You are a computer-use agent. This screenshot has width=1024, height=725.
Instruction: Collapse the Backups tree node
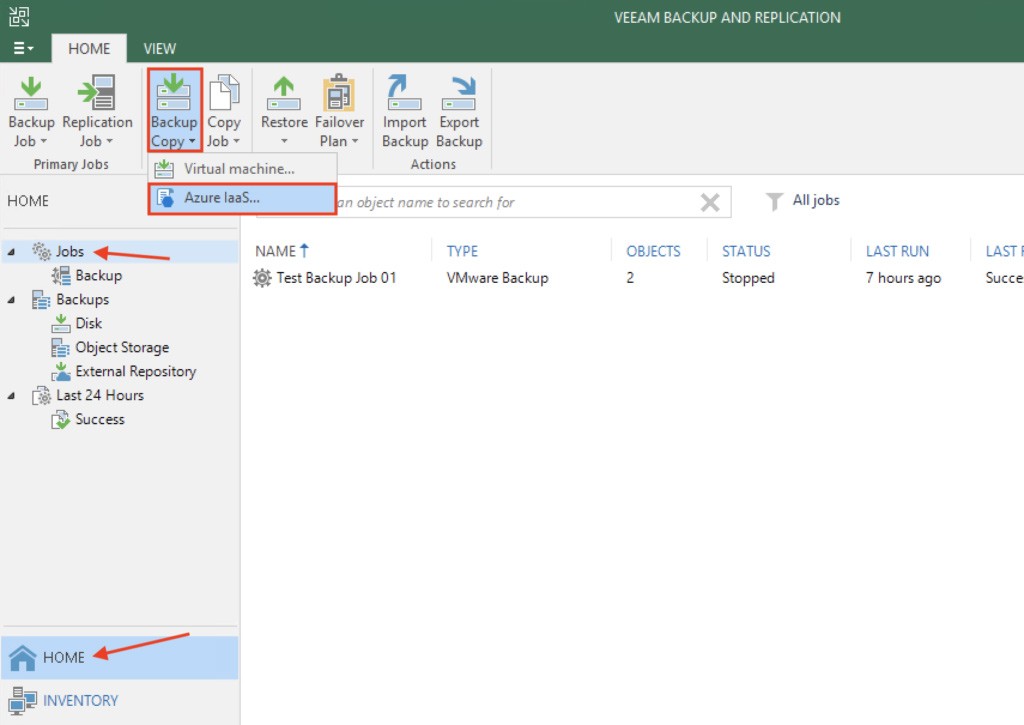[11, 300]
